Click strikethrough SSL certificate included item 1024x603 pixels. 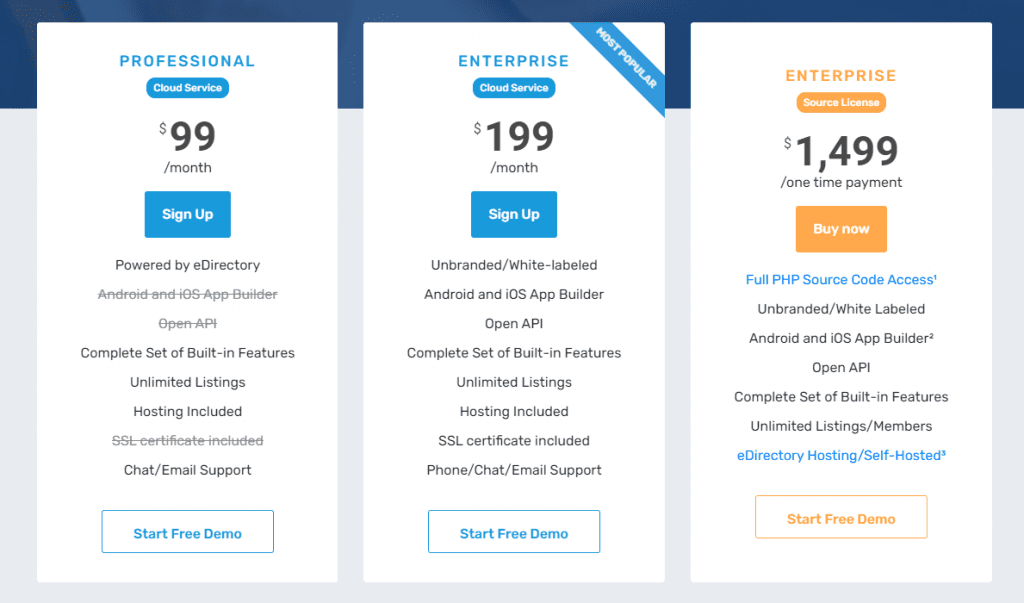coord(187,440)
